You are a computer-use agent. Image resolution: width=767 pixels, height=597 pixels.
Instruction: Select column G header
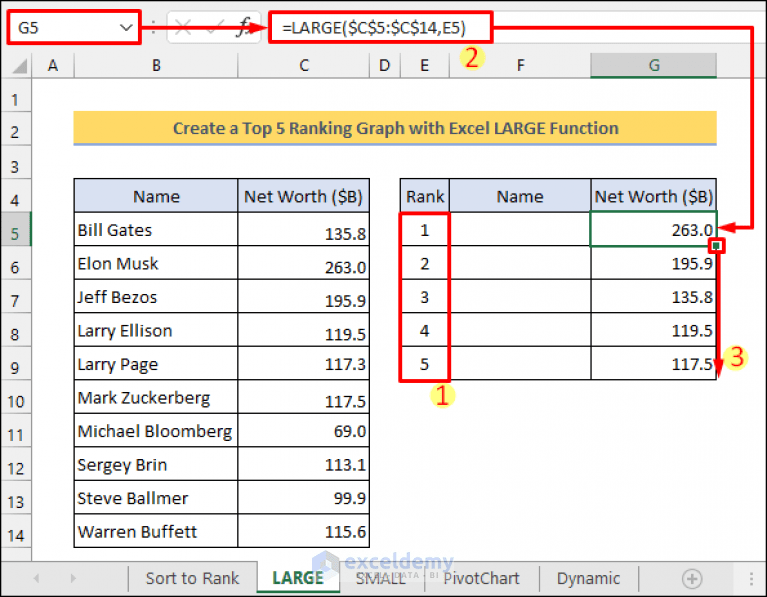pos(654,66)
